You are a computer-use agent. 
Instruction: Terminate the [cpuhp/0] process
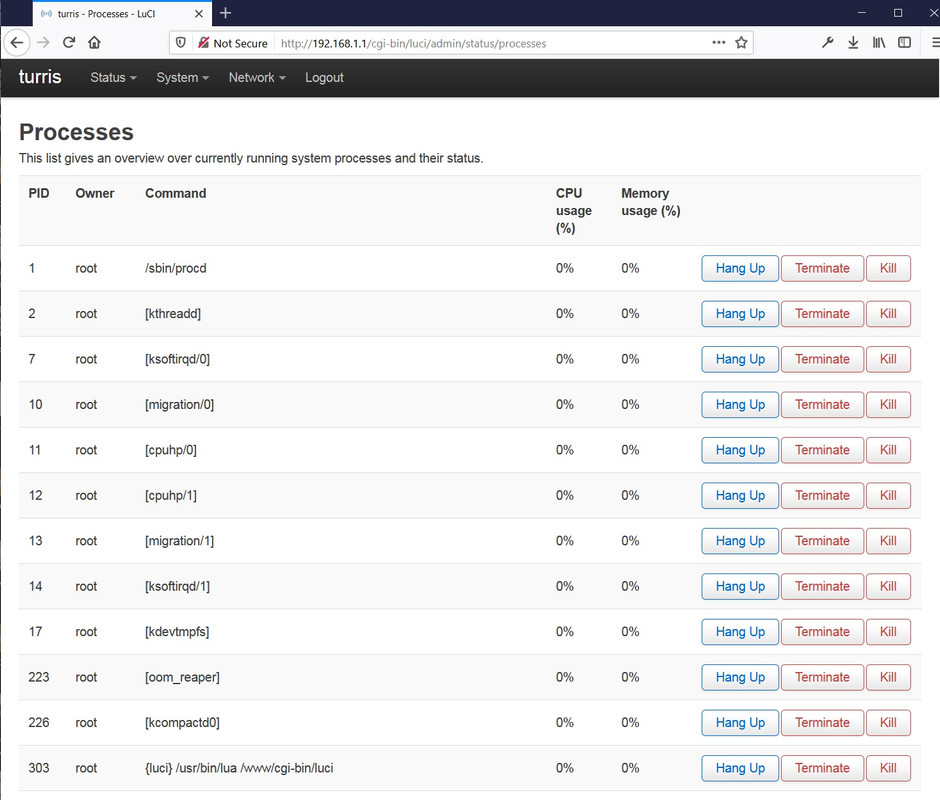coord(822,450)
